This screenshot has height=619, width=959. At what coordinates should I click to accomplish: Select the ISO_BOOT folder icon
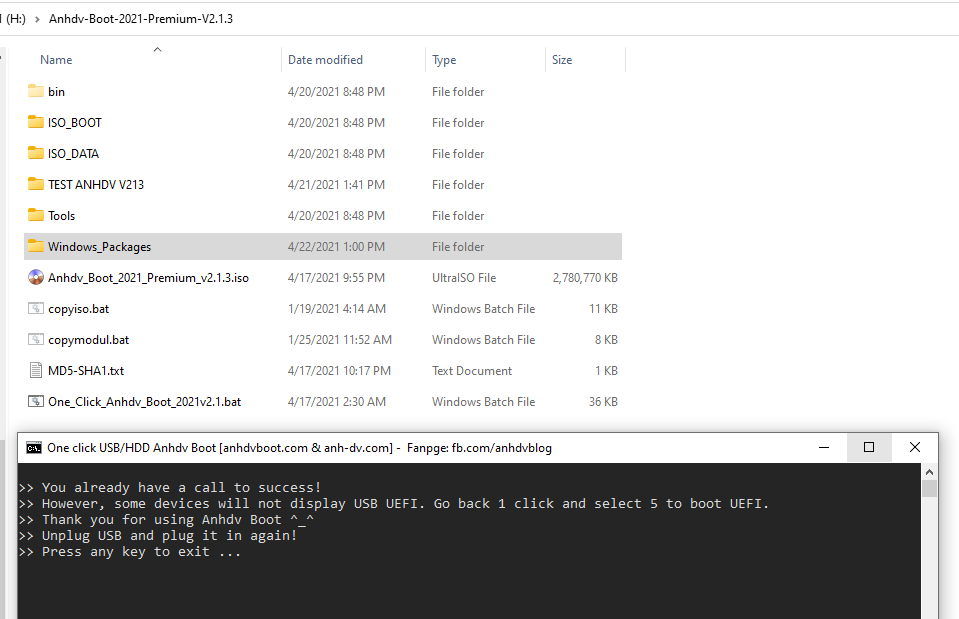click(x=35, y=122)
